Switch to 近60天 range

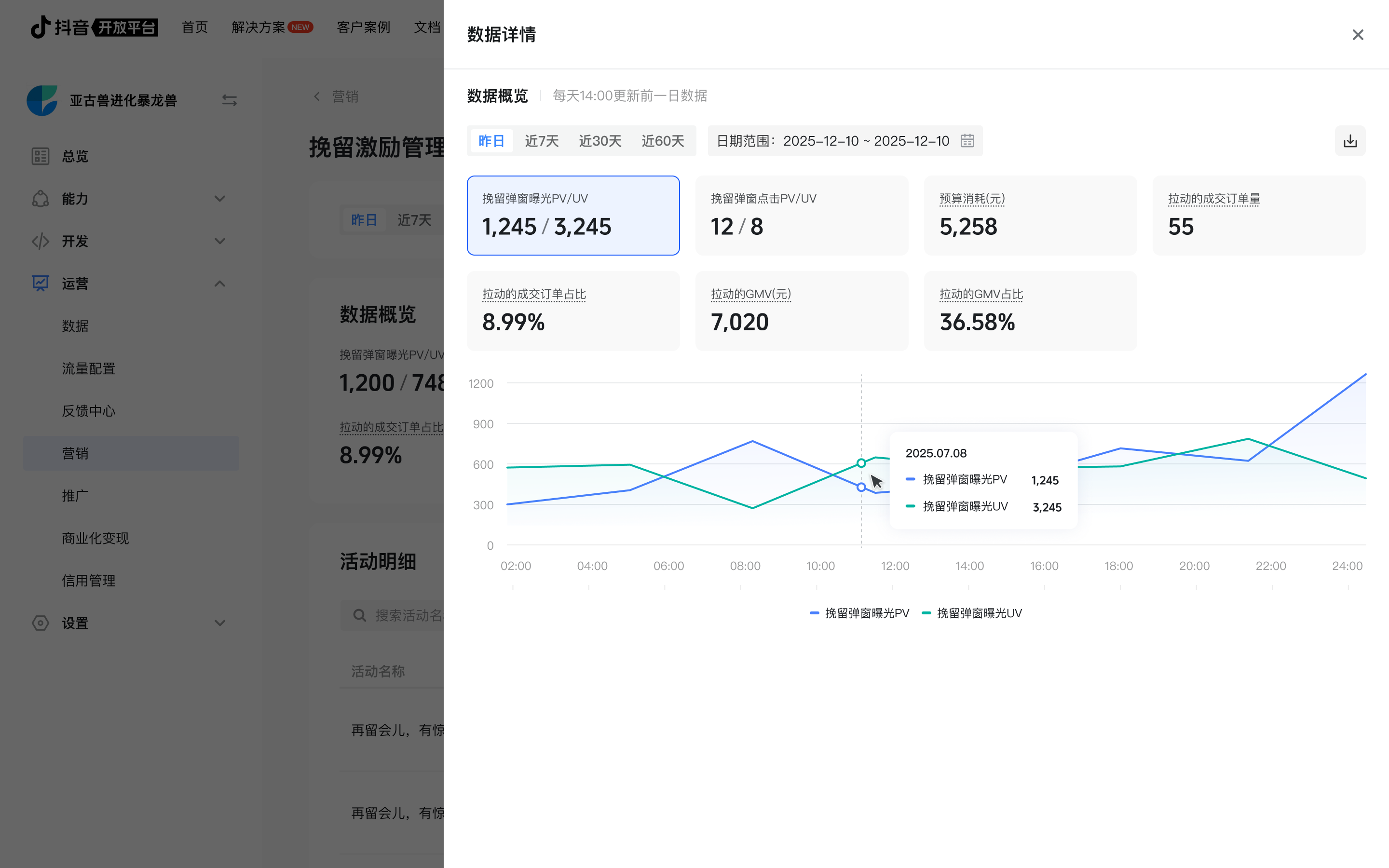[x=662, y=141]
